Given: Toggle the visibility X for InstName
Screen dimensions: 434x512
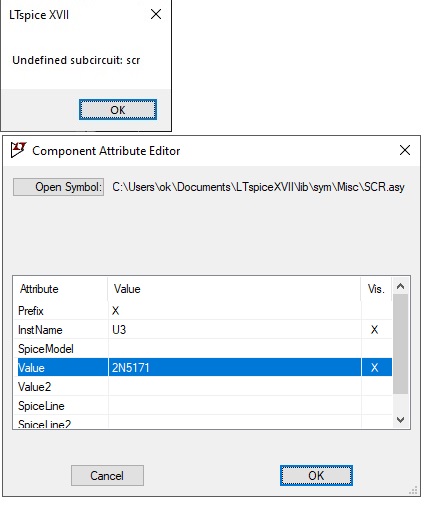Looking at the screenshot, I should 374,330.
